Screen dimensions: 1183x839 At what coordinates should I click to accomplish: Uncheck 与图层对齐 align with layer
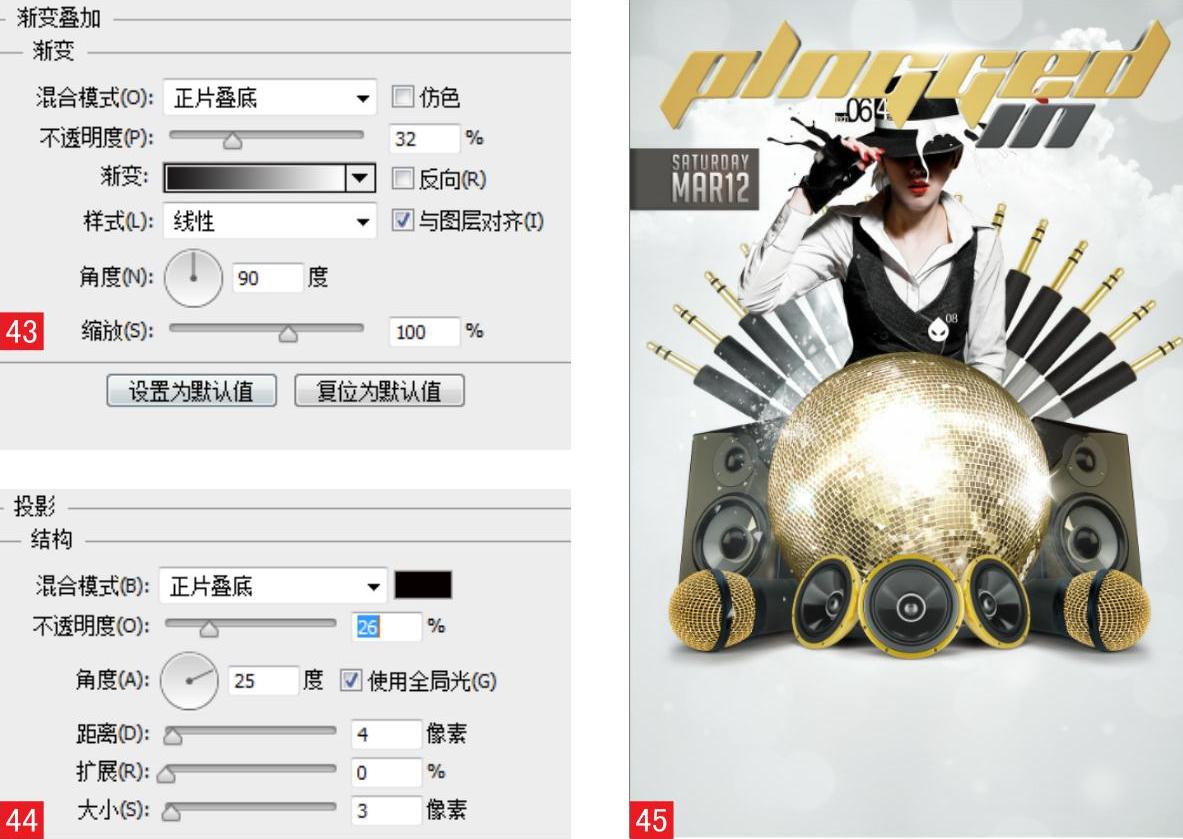403,220
